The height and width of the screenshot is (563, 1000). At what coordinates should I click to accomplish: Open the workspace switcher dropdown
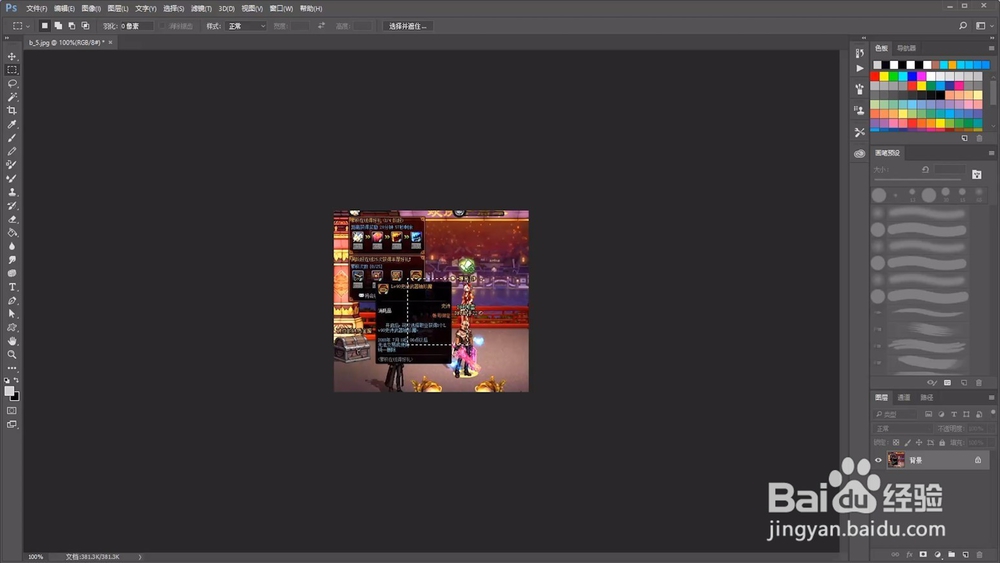983,26
